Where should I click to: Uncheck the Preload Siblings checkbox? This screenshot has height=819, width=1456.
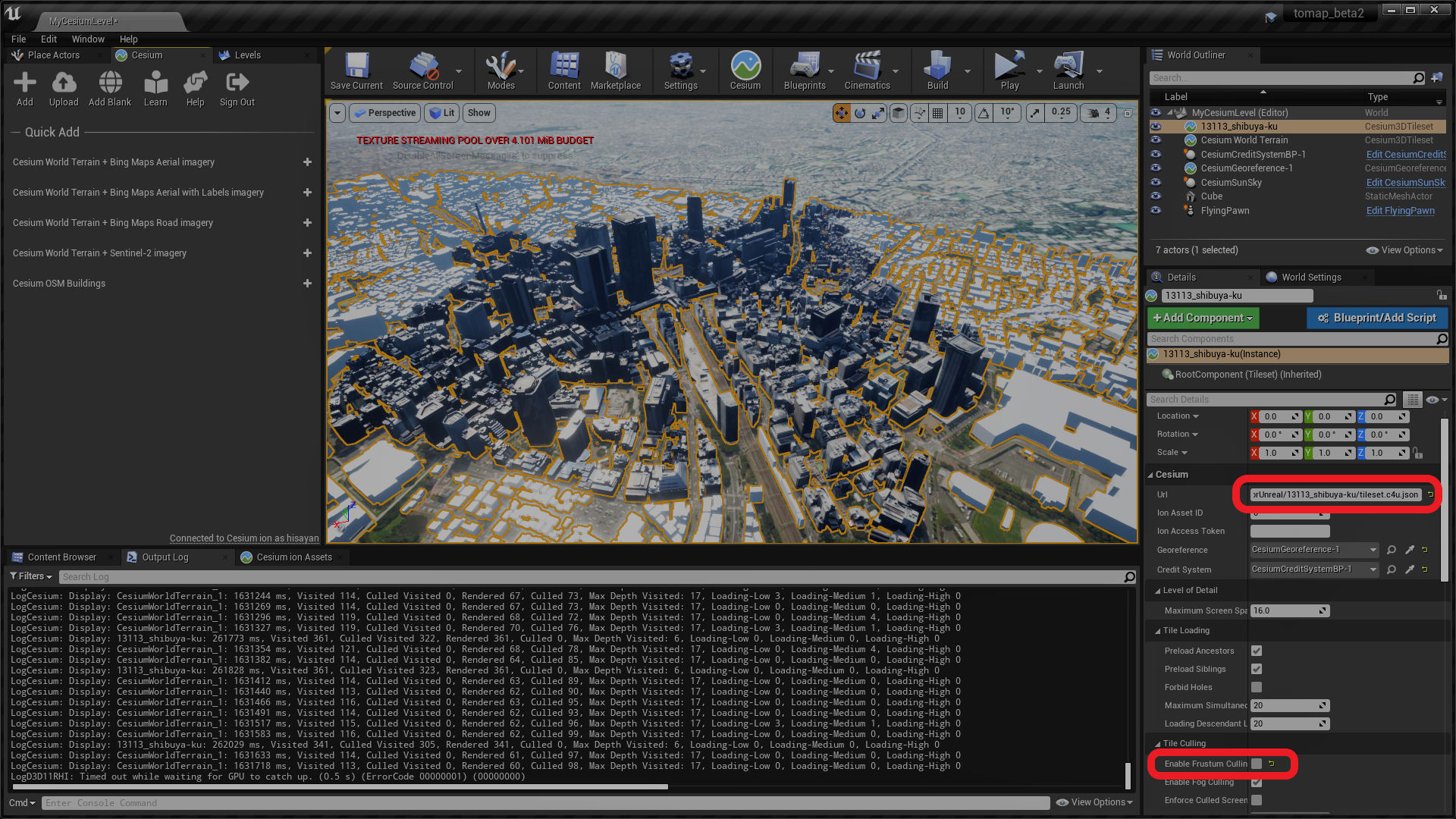(x=1257, y=669)
